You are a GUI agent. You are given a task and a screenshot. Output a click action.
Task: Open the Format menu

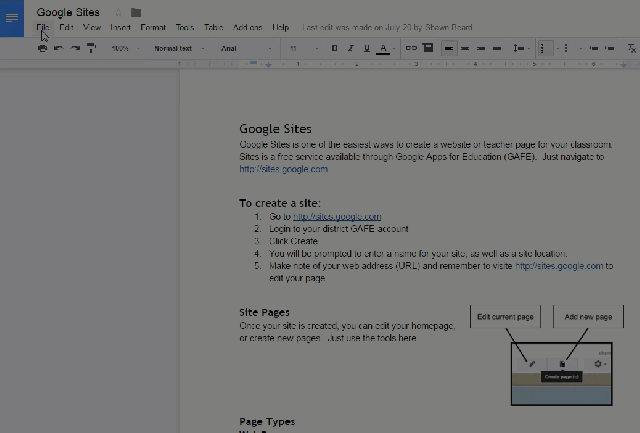[153, 28]
